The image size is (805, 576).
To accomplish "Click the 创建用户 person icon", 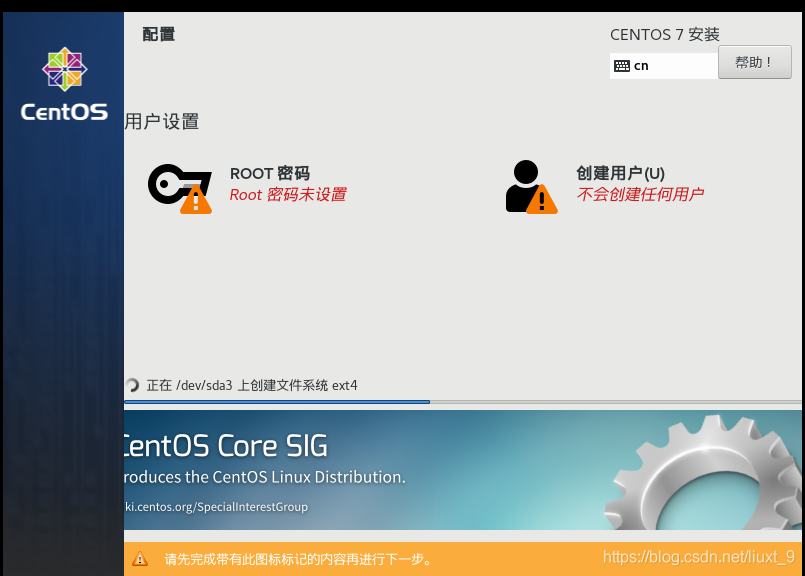I will pos(531,187).
